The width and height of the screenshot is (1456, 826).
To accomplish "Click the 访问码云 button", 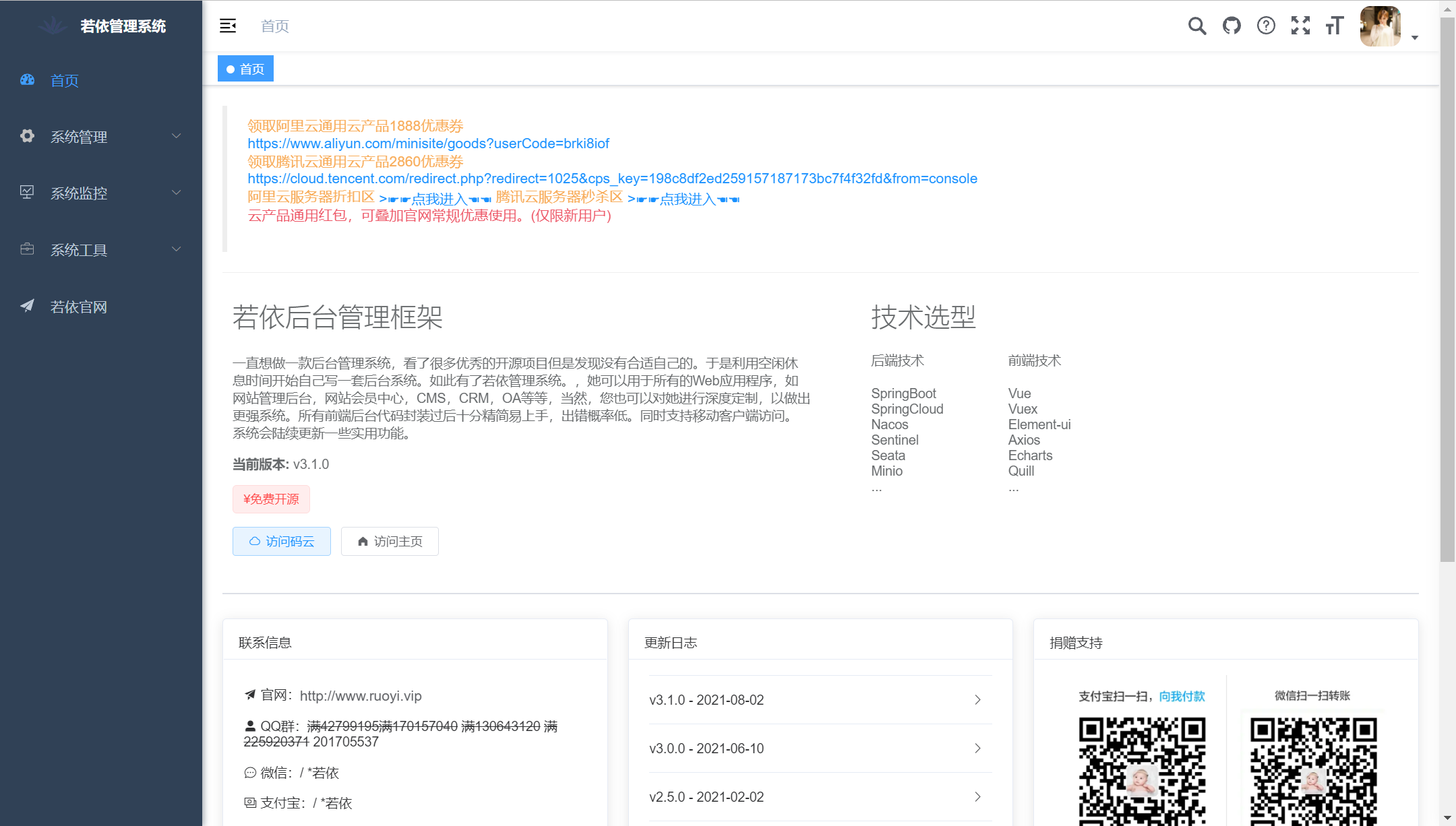I will click(x=282, y=541).
